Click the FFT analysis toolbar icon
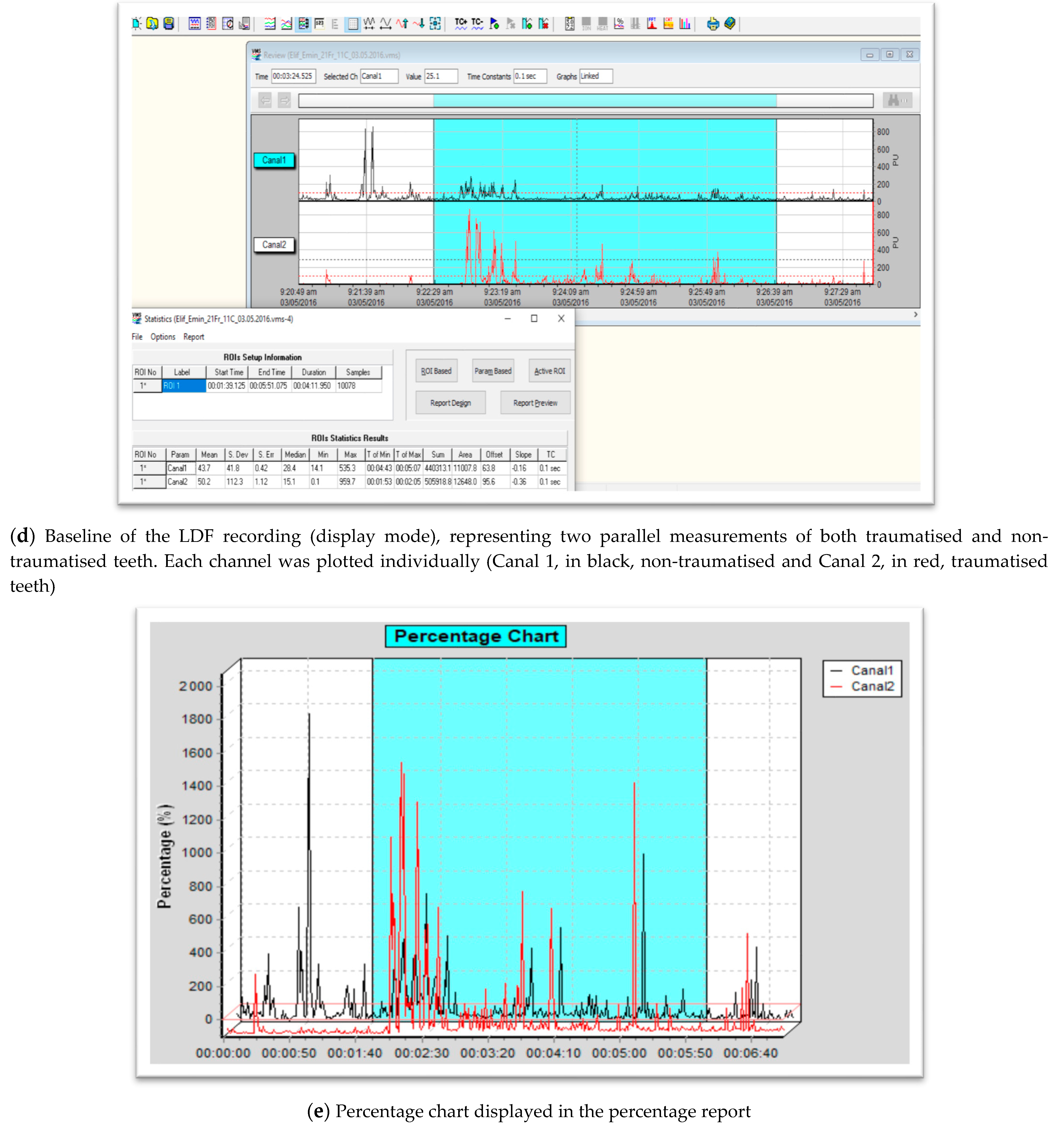Image resolution: width=1064 pixels, height=1130 pixels. (652, 23)
